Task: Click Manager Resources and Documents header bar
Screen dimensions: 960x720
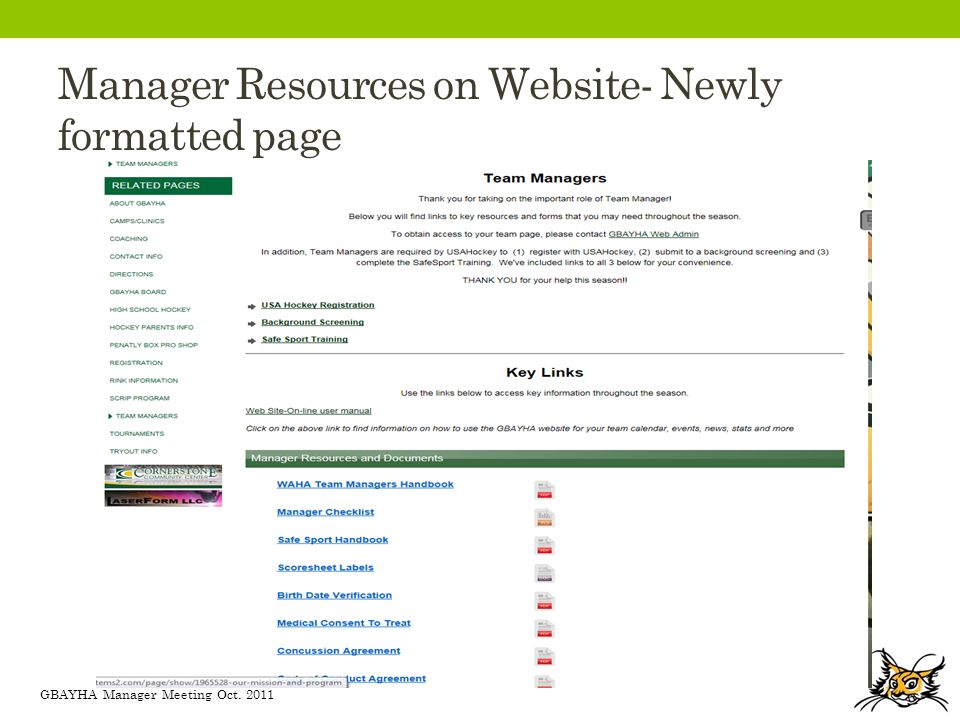Action: [x=545, y=459]
